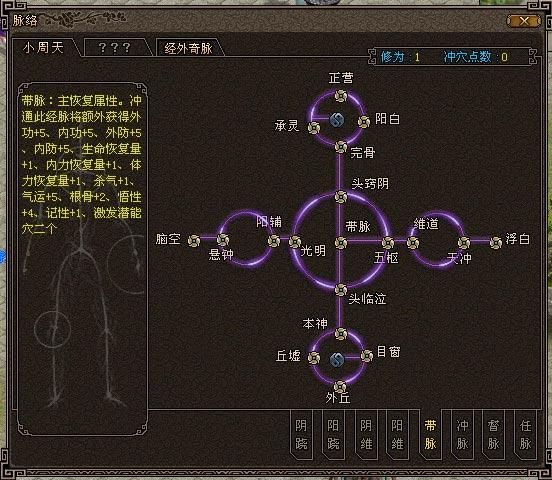Click the blue swirl in the bottom circle

tap(337, 360)
